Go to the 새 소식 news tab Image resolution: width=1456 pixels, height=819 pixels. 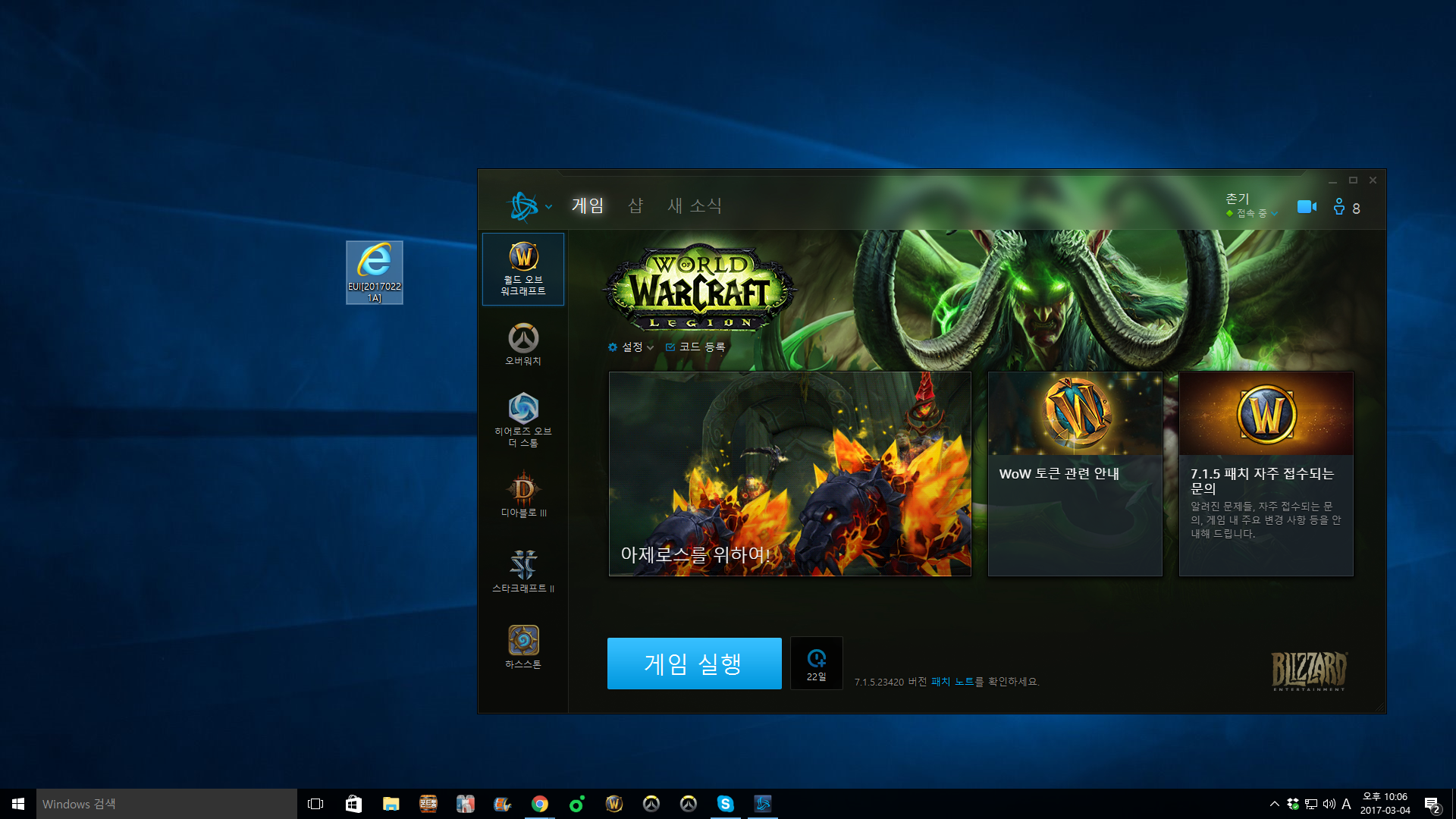click(x=694, y=206)
